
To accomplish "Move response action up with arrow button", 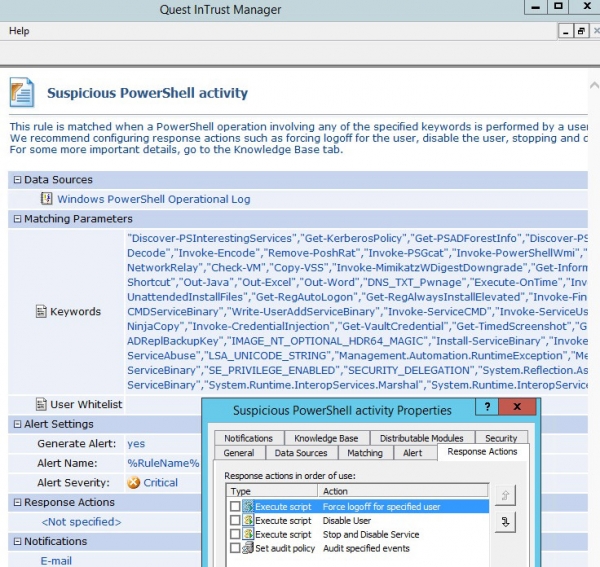I will tap(505, 494).
